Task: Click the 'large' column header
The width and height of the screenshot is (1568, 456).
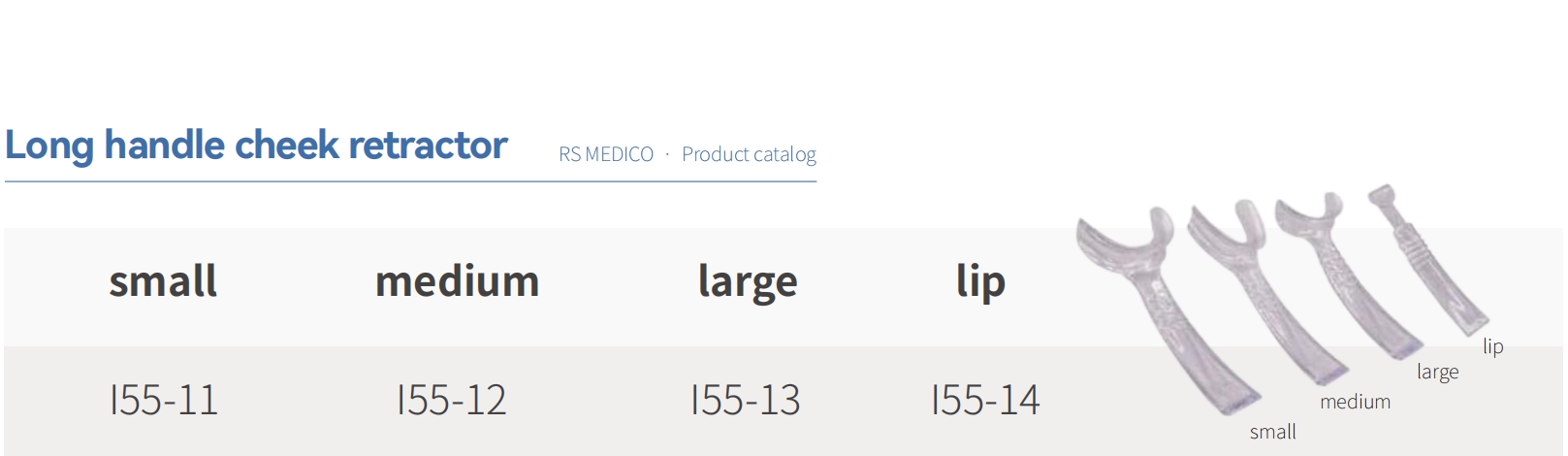Action: click(748, 283)
